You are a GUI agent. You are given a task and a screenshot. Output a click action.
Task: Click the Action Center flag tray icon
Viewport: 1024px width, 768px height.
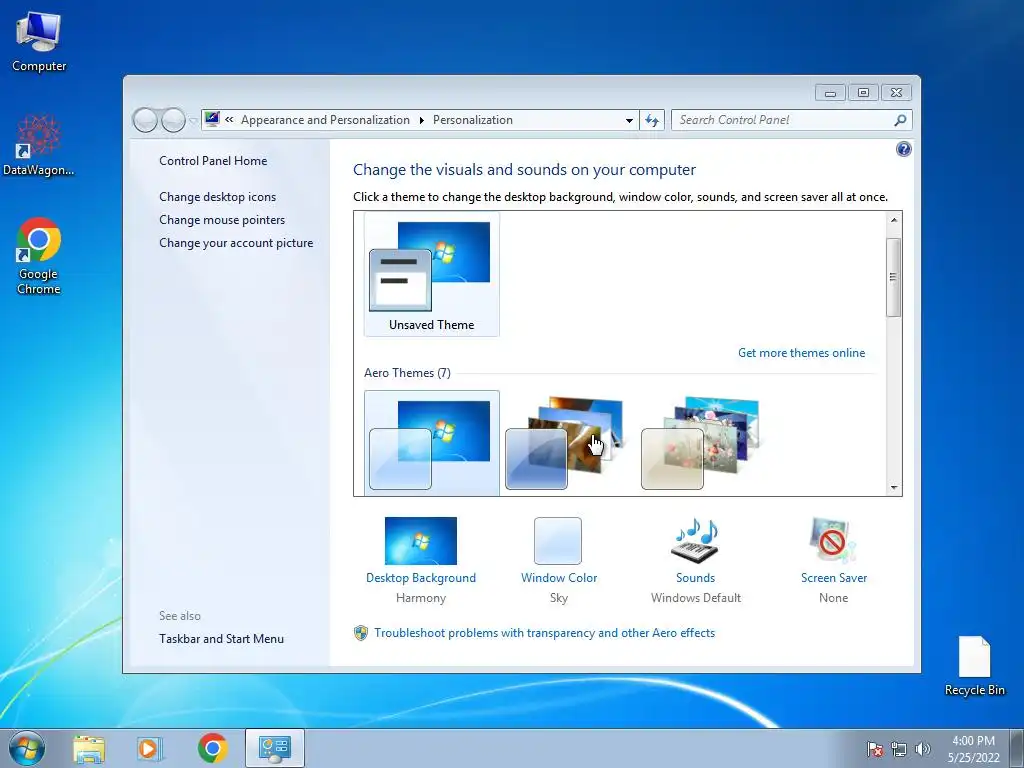pyautogui.click(x=874, y=749)
